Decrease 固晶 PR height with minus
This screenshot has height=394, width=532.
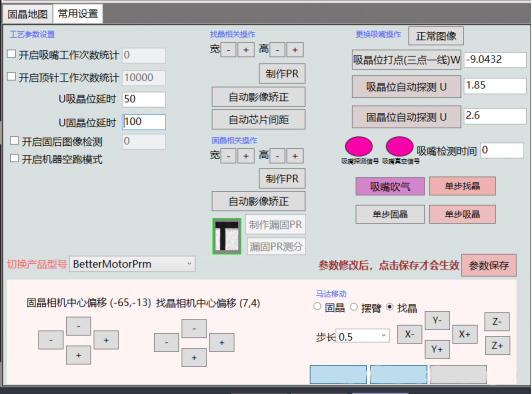[278, 156]
